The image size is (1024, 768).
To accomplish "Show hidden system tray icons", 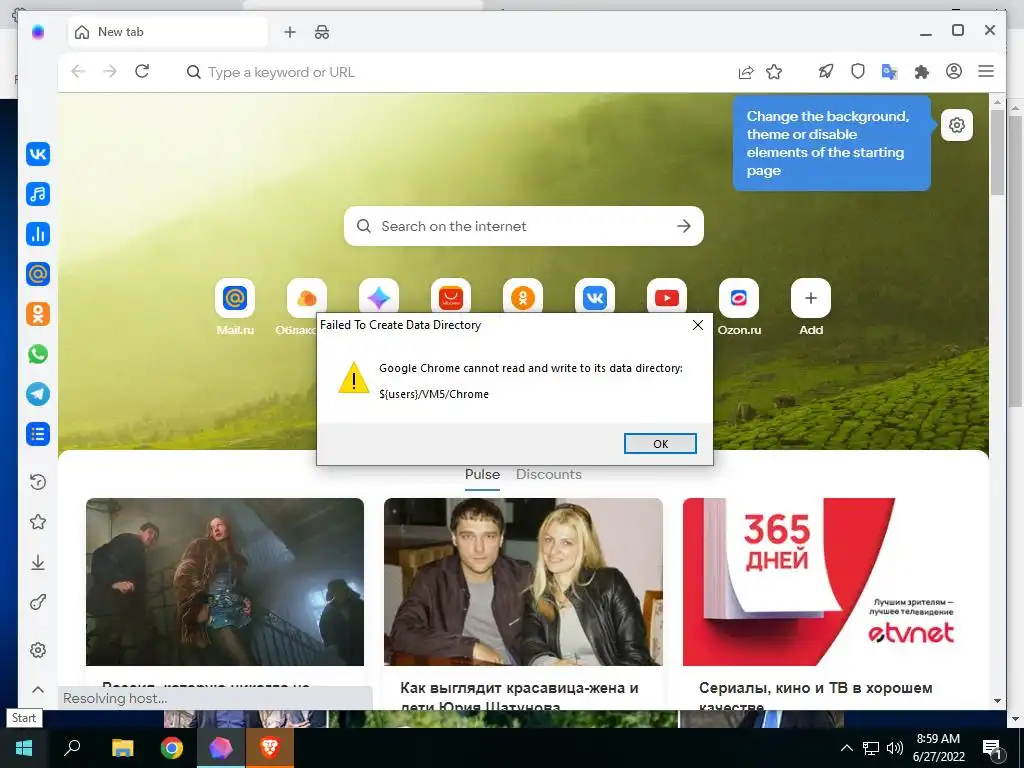I will pos(846,748).
